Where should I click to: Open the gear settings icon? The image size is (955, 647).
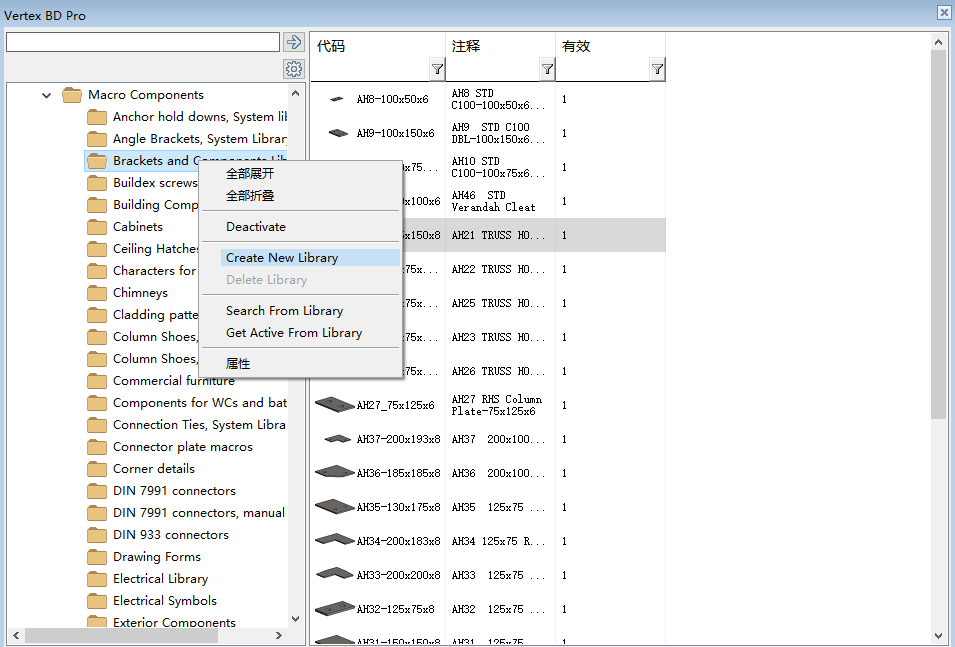(294, 69)
